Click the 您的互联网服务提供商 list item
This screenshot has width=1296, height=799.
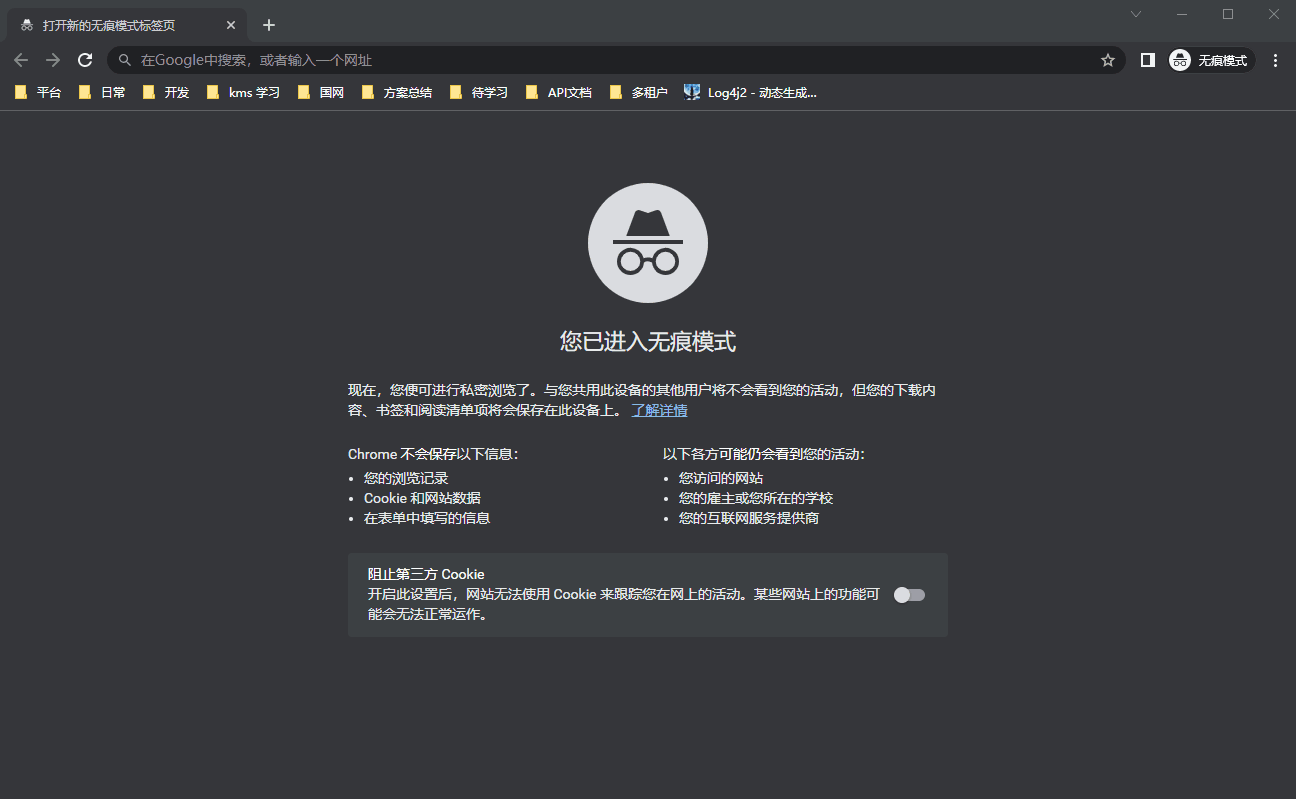749,518
